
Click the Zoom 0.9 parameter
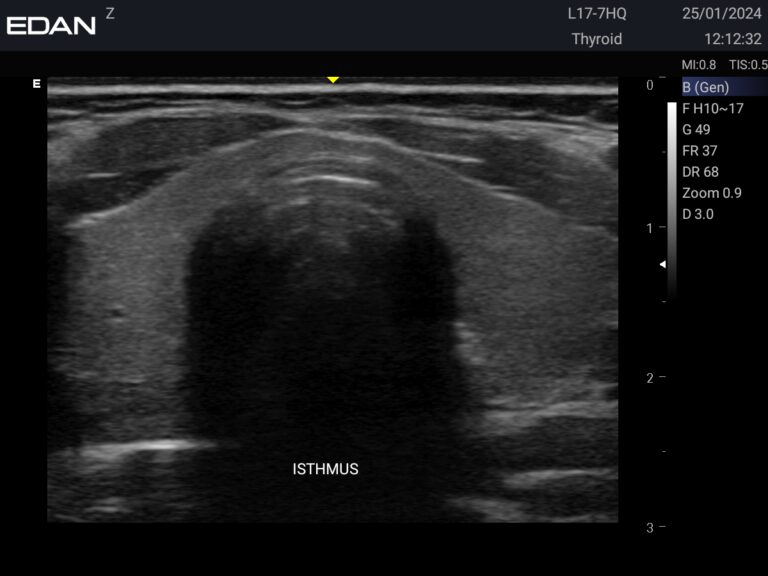[x=712, y=192]
